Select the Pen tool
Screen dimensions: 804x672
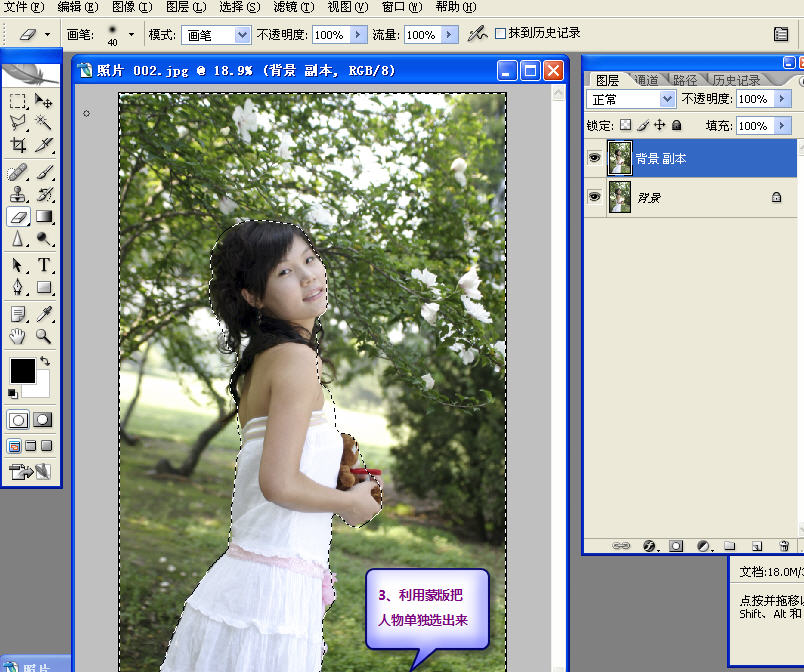click(x=17, y=287)
